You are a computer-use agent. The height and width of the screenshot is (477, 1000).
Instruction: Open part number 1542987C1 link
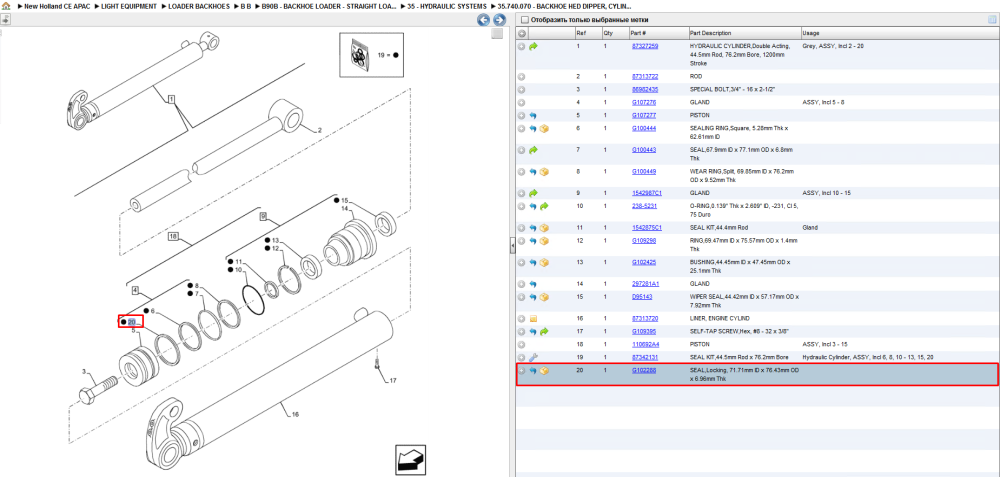(x=647, y=193)
